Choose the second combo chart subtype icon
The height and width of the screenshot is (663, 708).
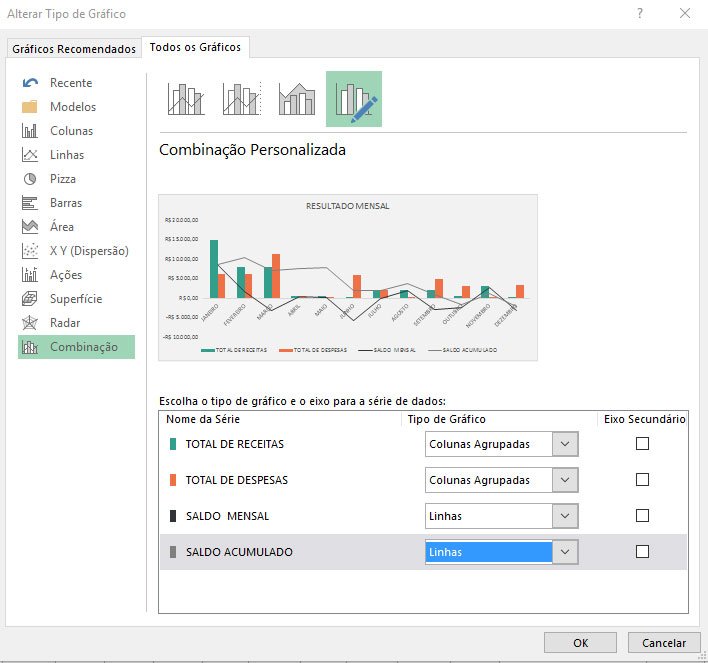(242, 99)
